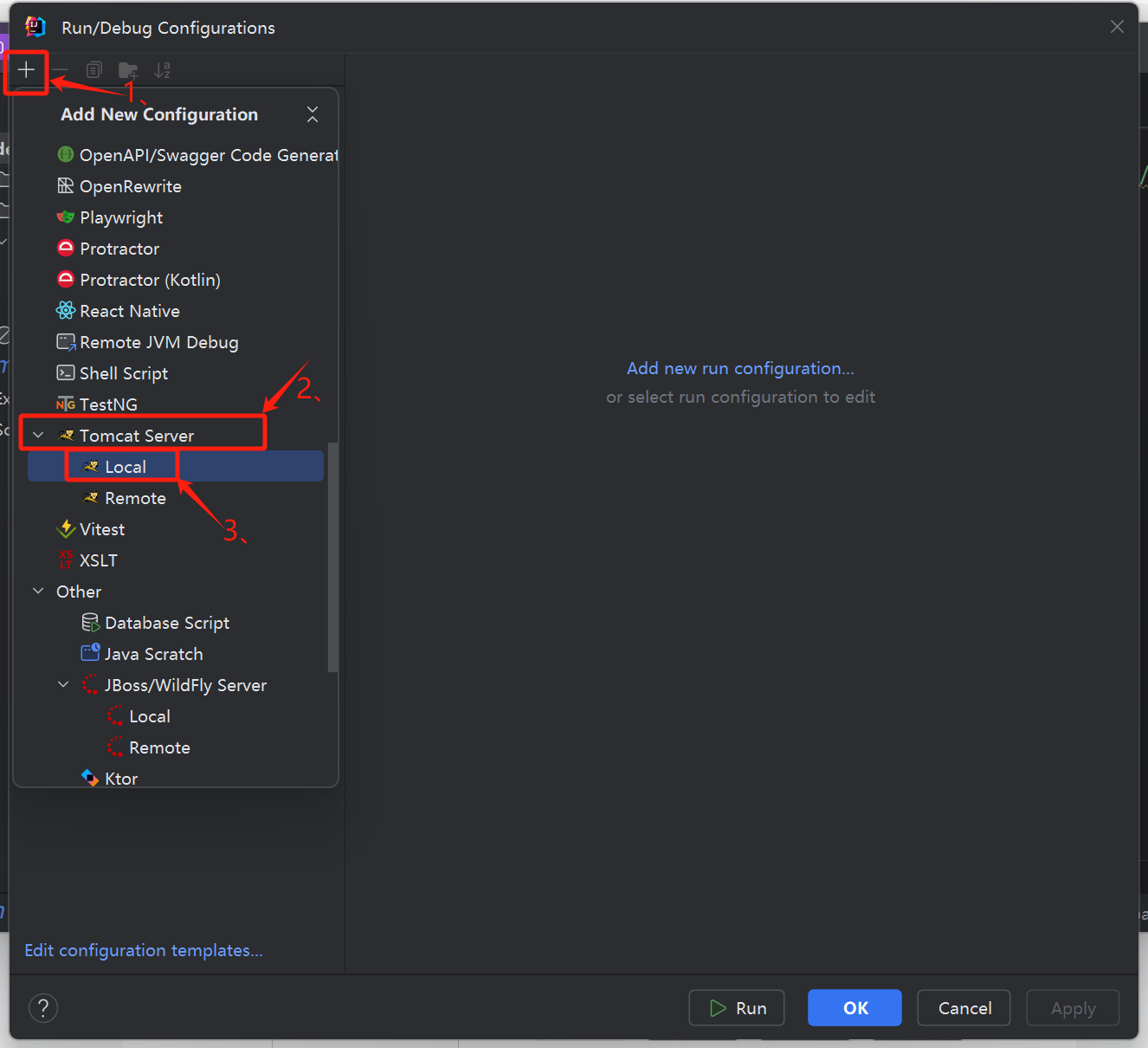This screenshot has width=1148, height=1048.
Task: Click the Remote JVM Debug icon
Action: (66, 342)
